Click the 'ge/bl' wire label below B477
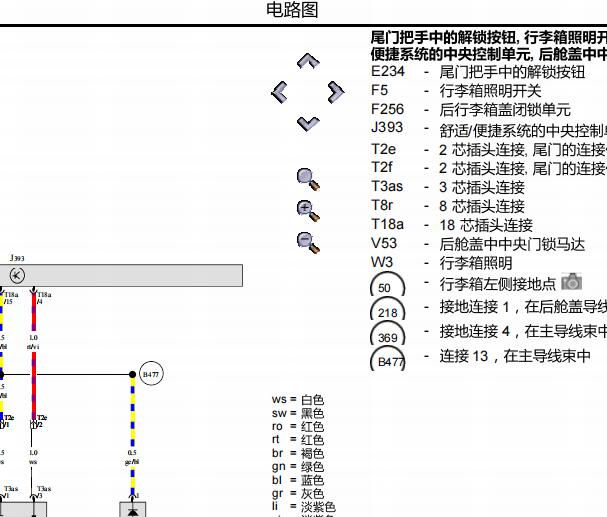607x517 pixels. [132, 462]
